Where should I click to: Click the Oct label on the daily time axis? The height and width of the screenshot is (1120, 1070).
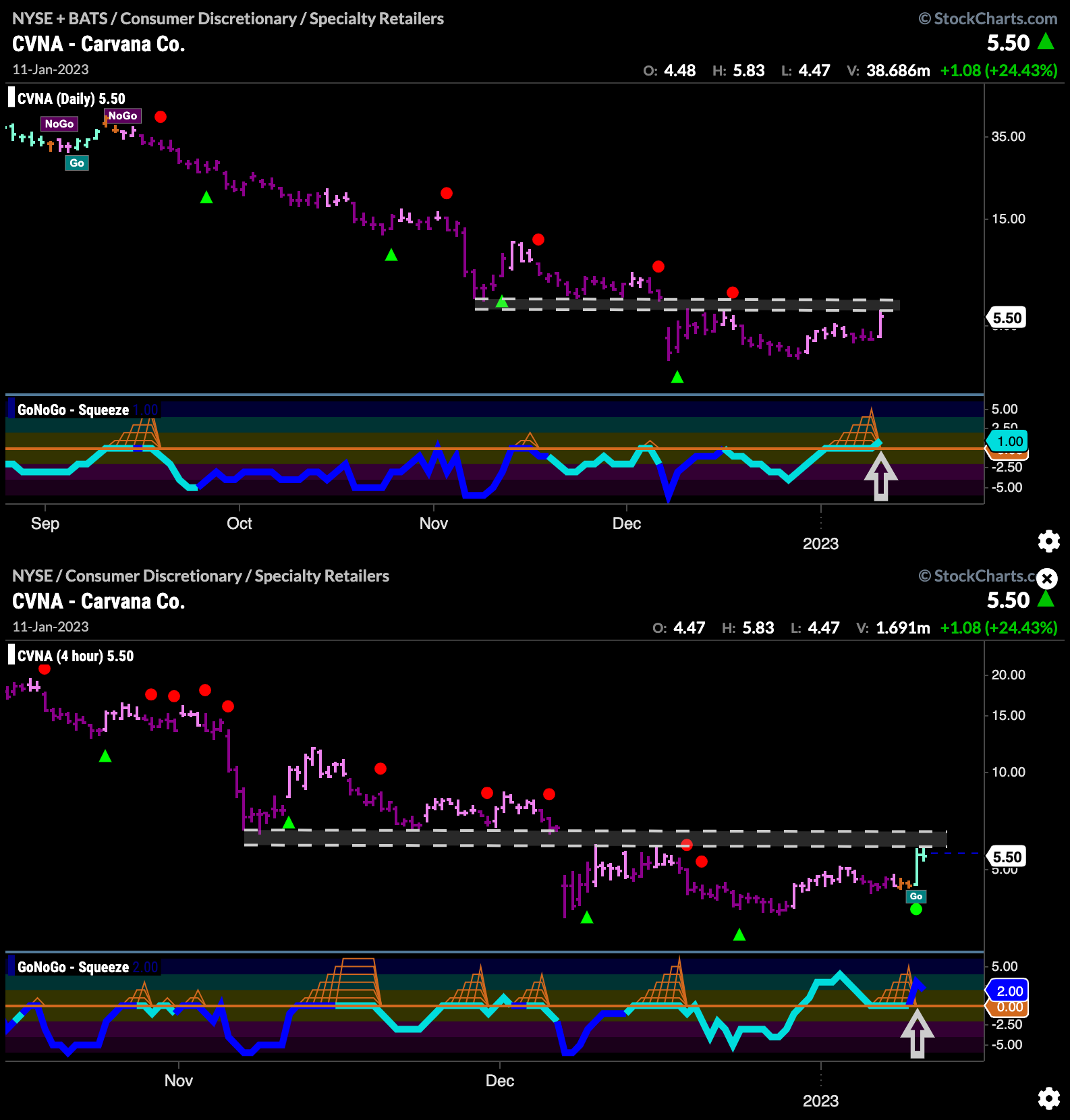[x=240, y=524]
